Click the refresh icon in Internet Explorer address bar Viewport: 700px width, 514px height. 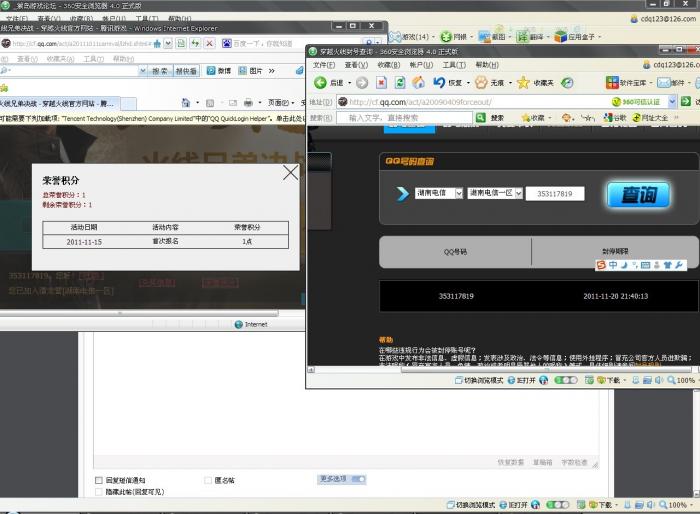[x=195, y=43]
